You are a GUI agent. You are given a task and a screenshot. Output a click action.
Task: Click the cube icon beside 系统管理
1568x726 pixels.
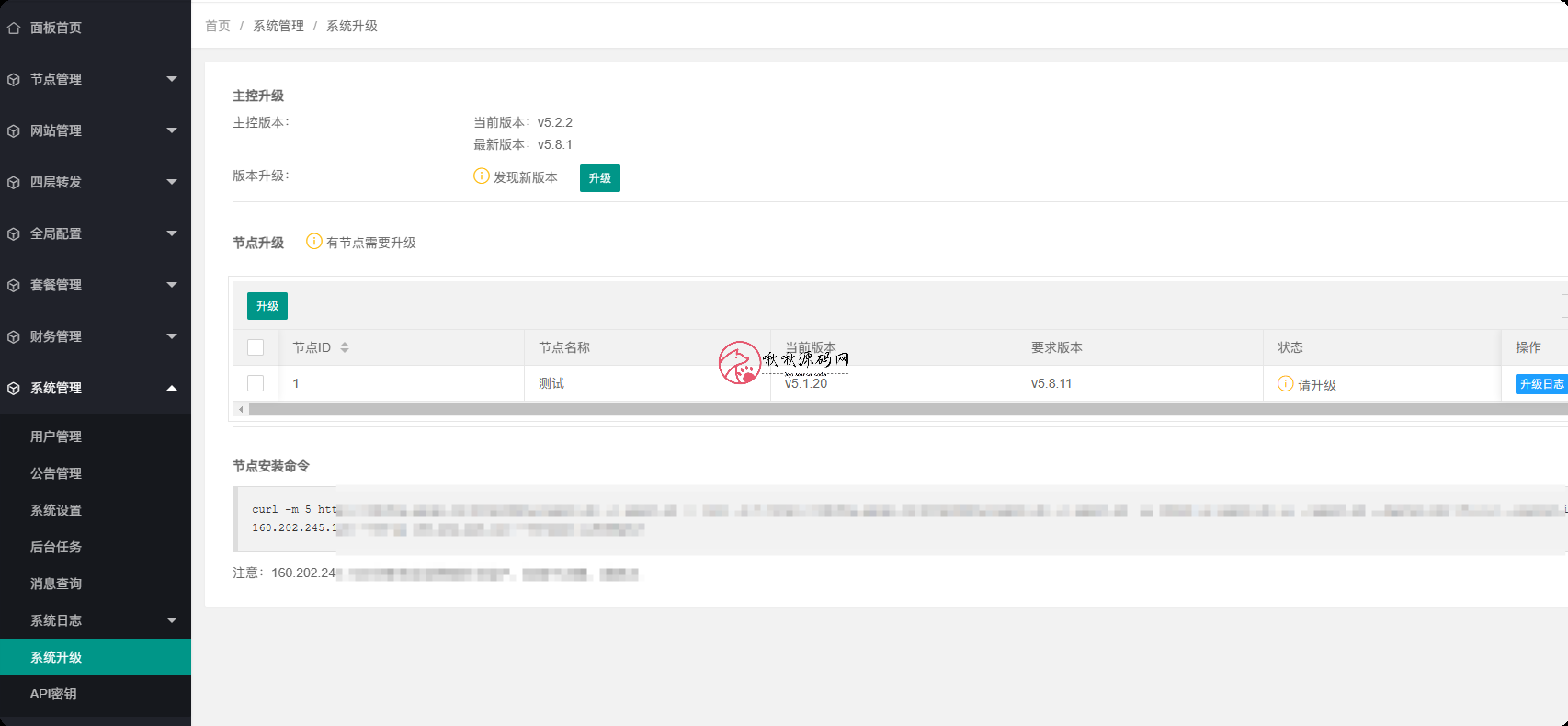pos(14,389)
